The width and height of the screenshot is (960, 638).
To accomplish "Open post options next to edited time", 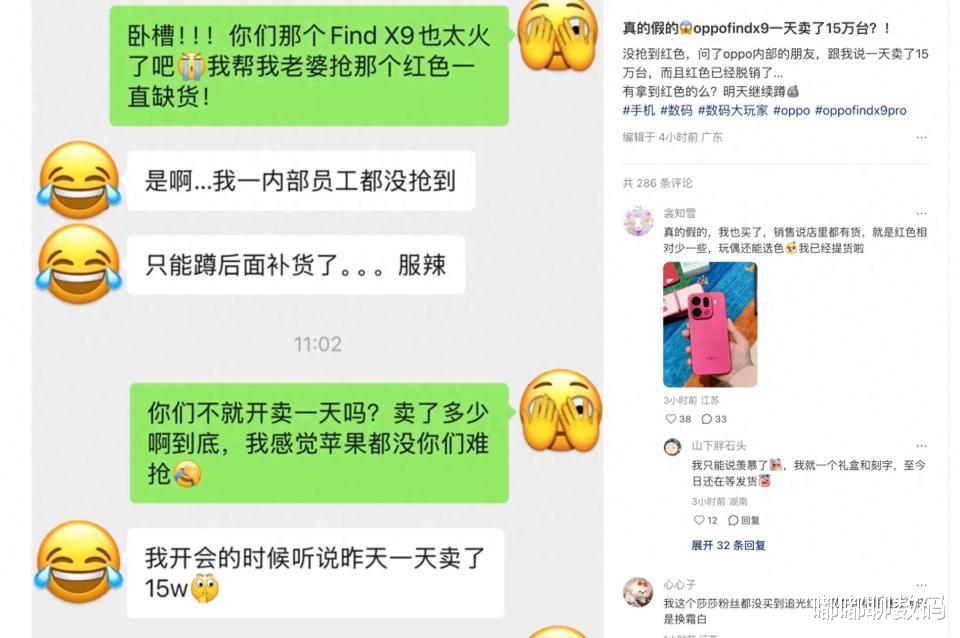I will [921, 138].
